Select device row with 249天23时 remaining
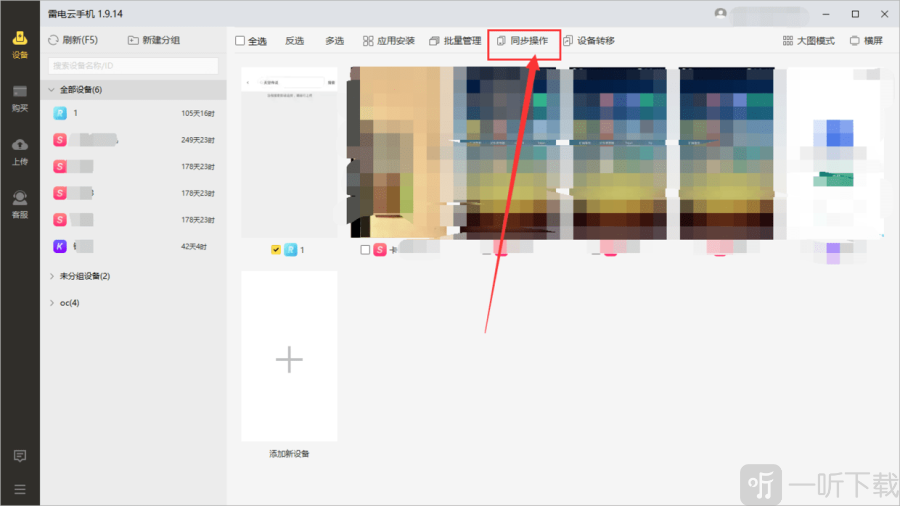Image resolution: width=900 pixels, height=506 pixels. [133, 139]
